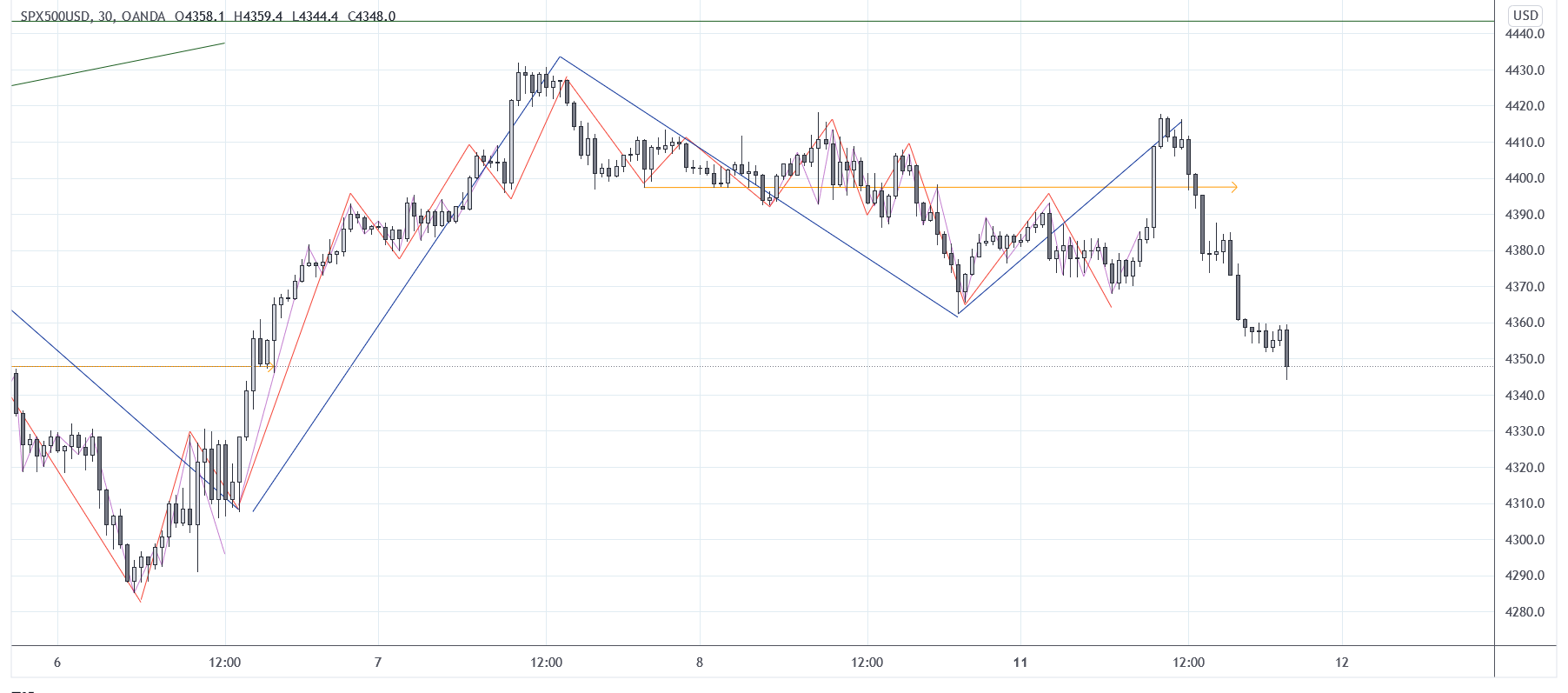Select the green horizontal line at chart top
The width and height of the screenshot is (1568, 693).
pyautogui.click(x=753, y=21)
